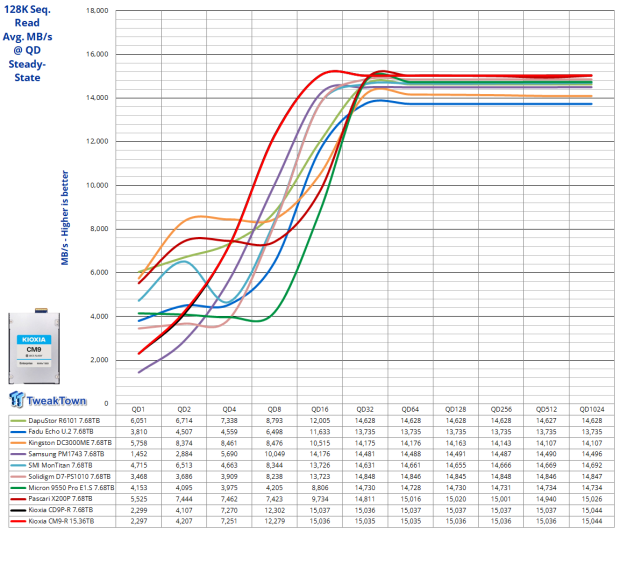Click SMI MonTitan QD16 cell value 13,726
The width and height of the screenshot is (620, 568).
click(320, 466)
